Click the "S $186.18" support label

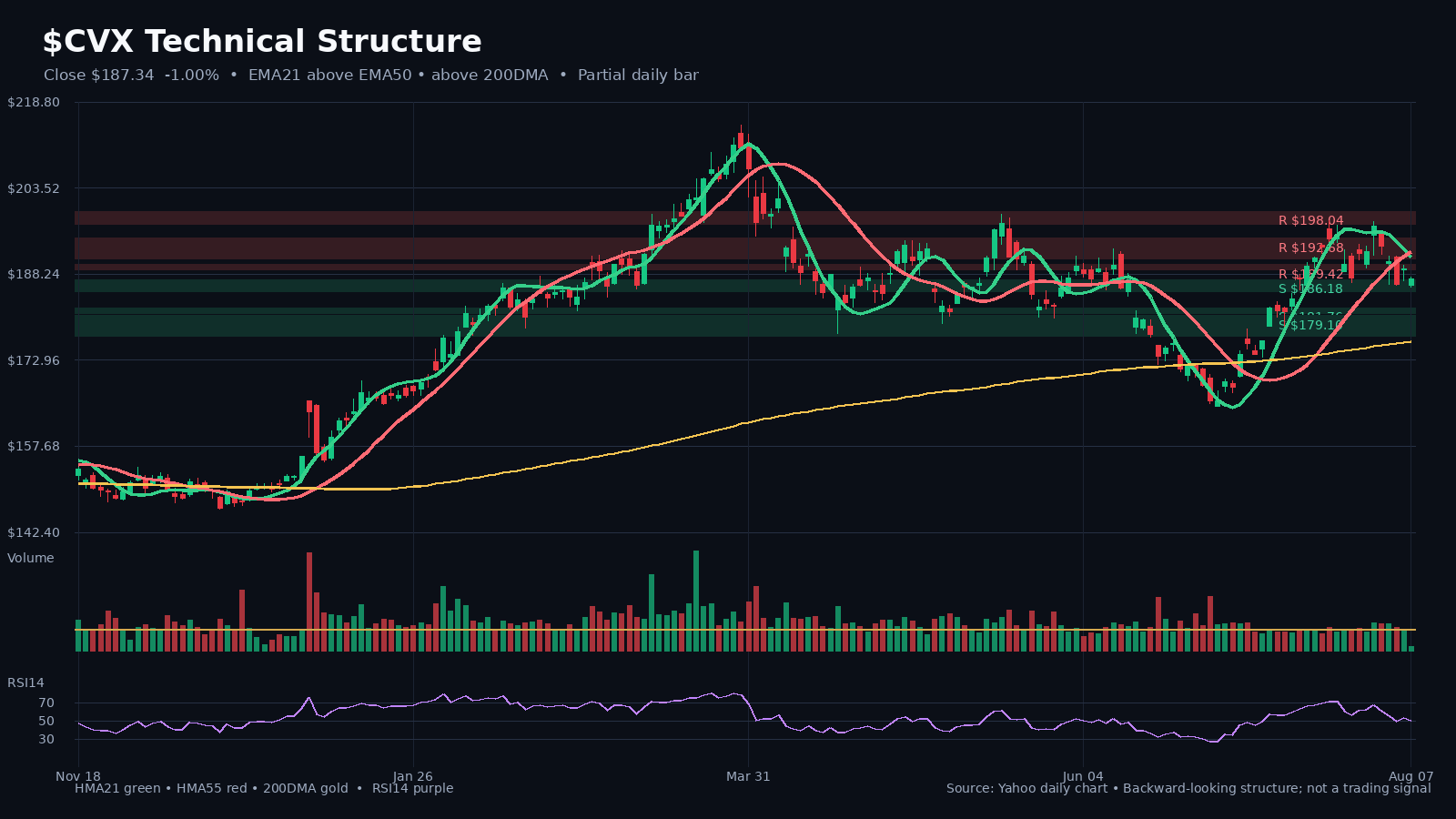tap(1310, 289)
